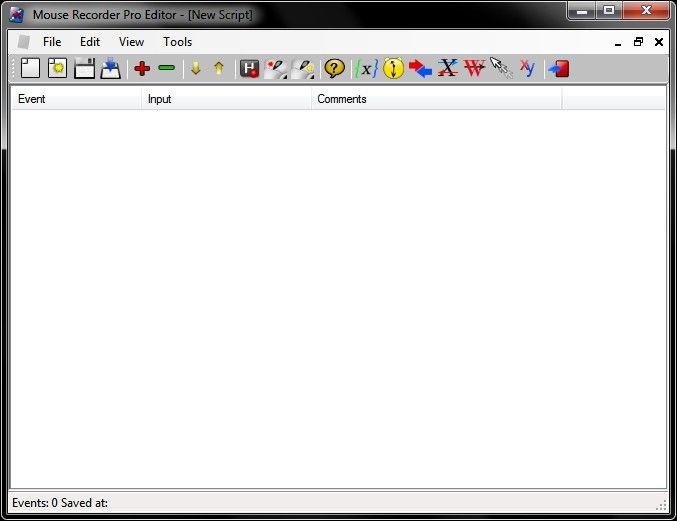Viewport: 677px width, 521px height.
Task: Click the curly braces variable {x} icon
Action: pos(366,68)
